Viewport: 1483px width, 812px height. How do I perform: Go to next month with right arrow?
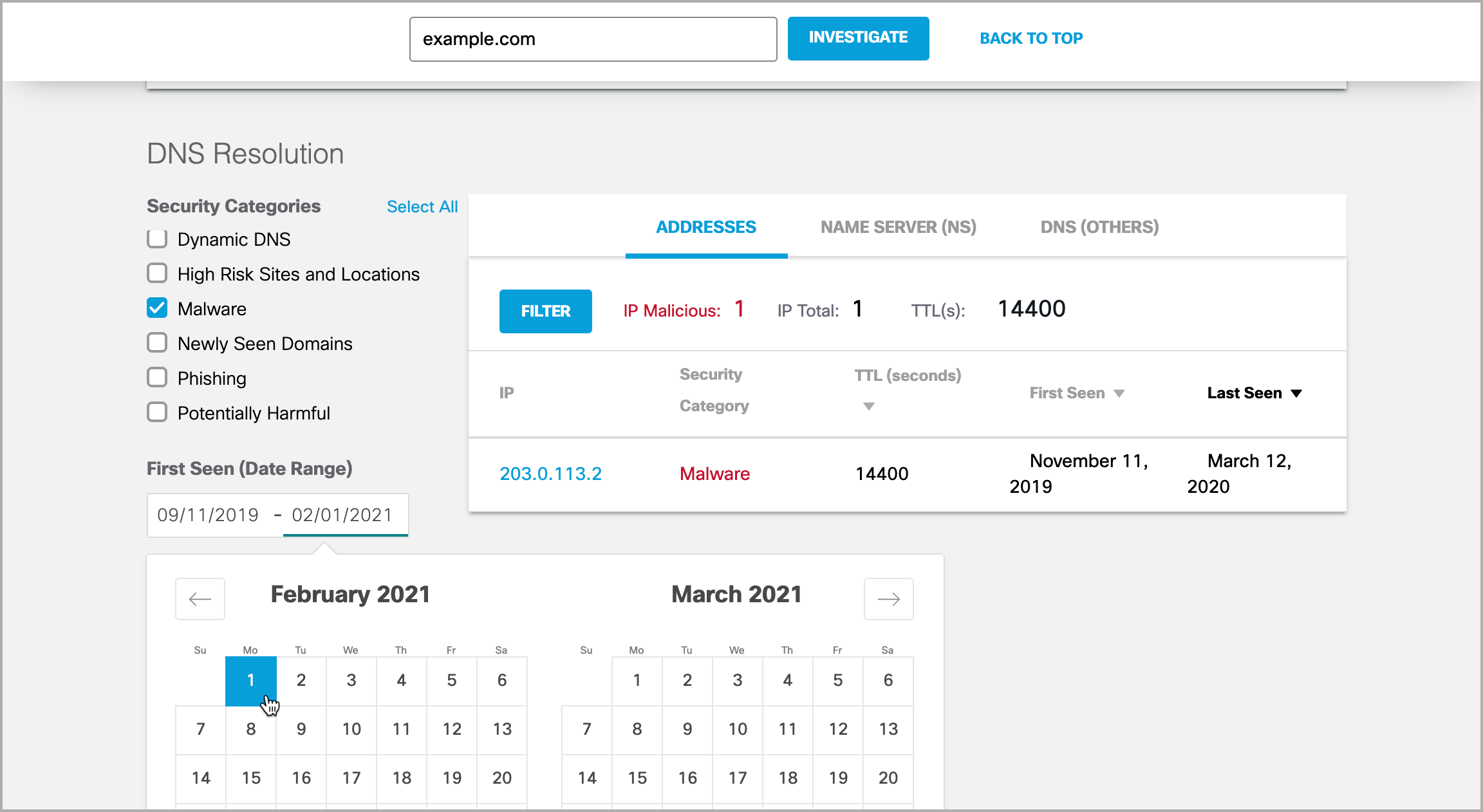(x=888, y=599)
